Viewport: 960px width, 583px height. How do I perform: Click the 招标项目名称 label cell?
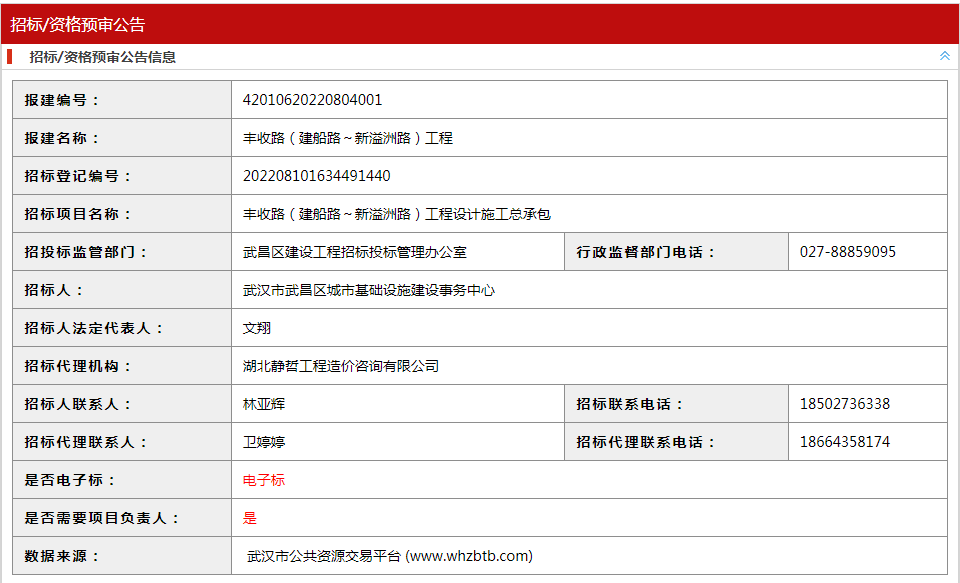pyautogui.click(x=122, y=214)
